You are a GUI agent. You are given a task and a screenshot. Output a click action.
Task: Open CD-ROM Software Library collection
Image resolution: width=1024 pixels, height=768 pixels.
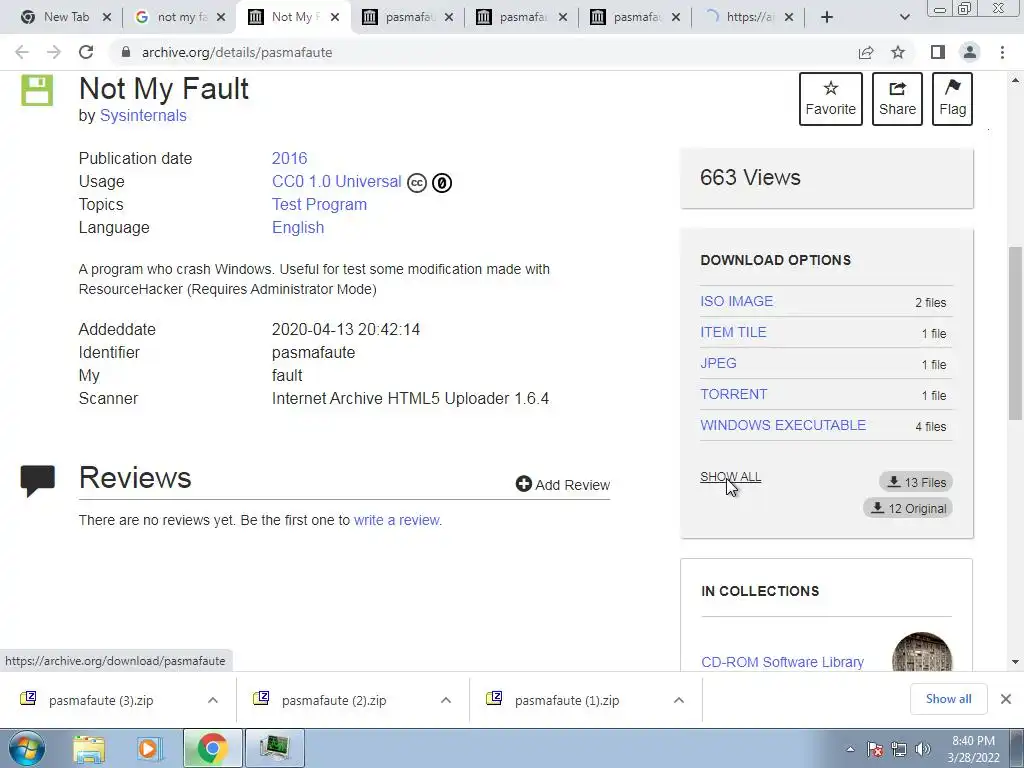tap(782, 662)
